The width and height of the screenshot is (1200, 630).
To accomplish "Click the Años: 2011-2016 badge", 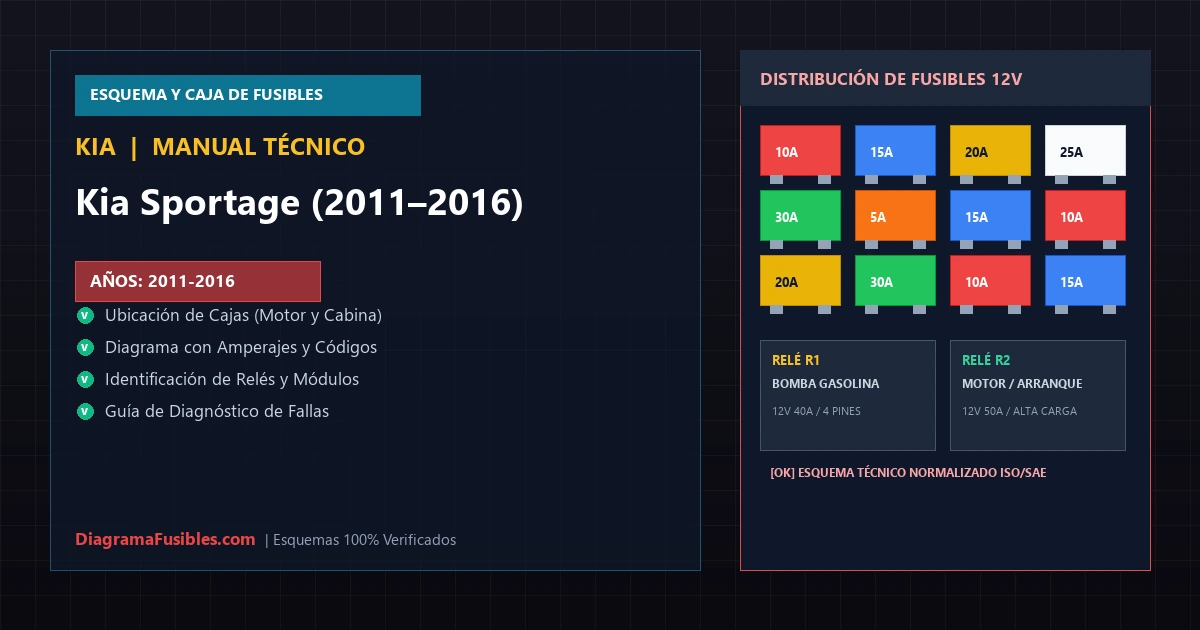I will point(198,281).
